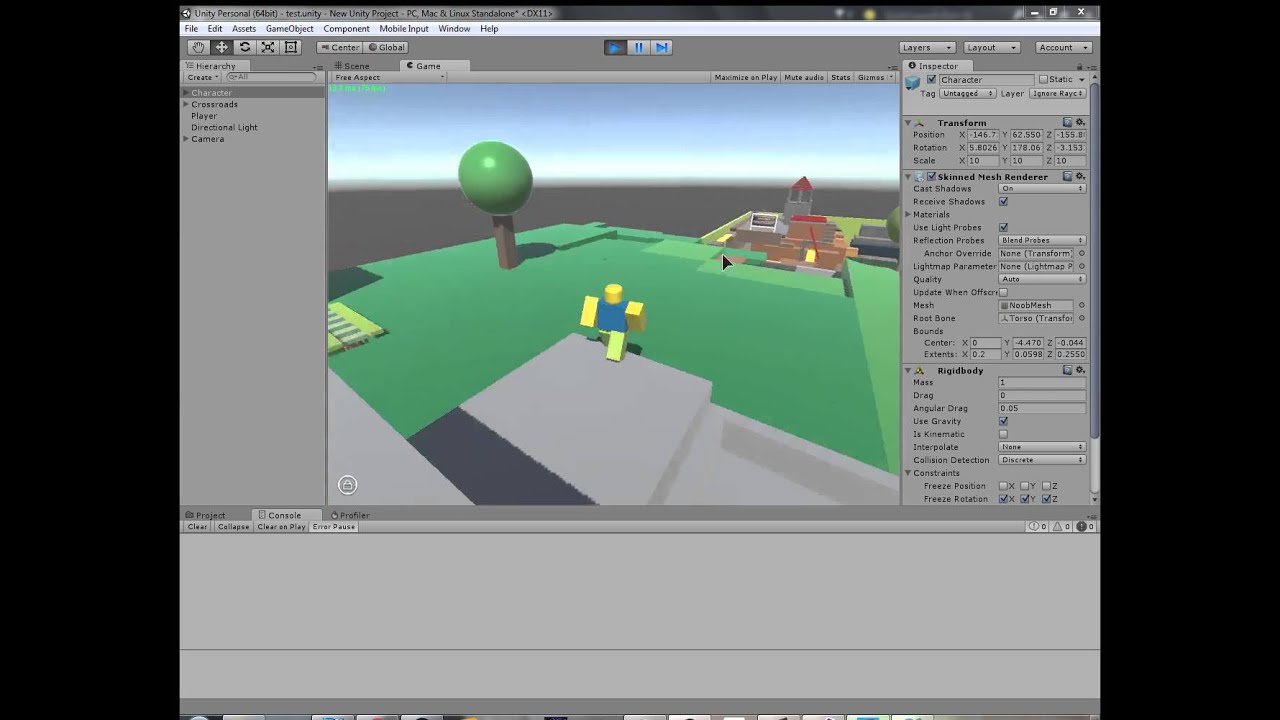Open the Window menu
The image size is (1280, 720).
point(454,28)
